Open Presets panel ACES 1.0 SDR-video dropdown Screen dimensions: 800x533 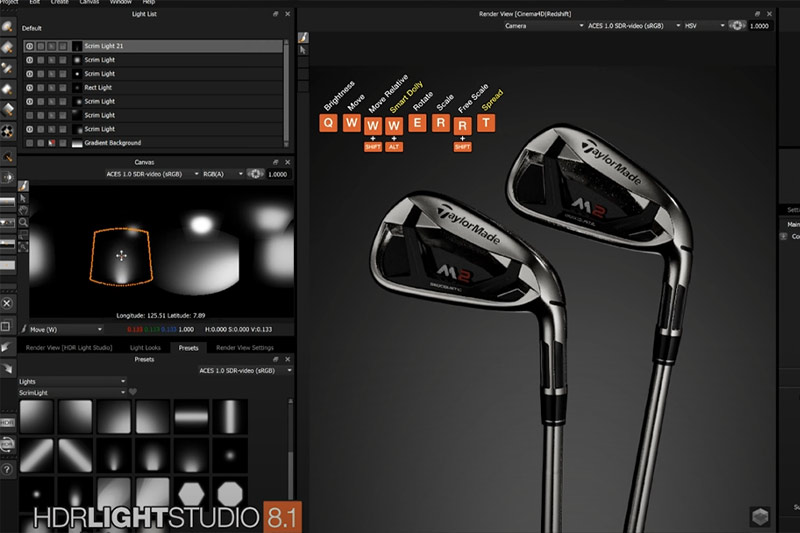[x=245, y=370]
